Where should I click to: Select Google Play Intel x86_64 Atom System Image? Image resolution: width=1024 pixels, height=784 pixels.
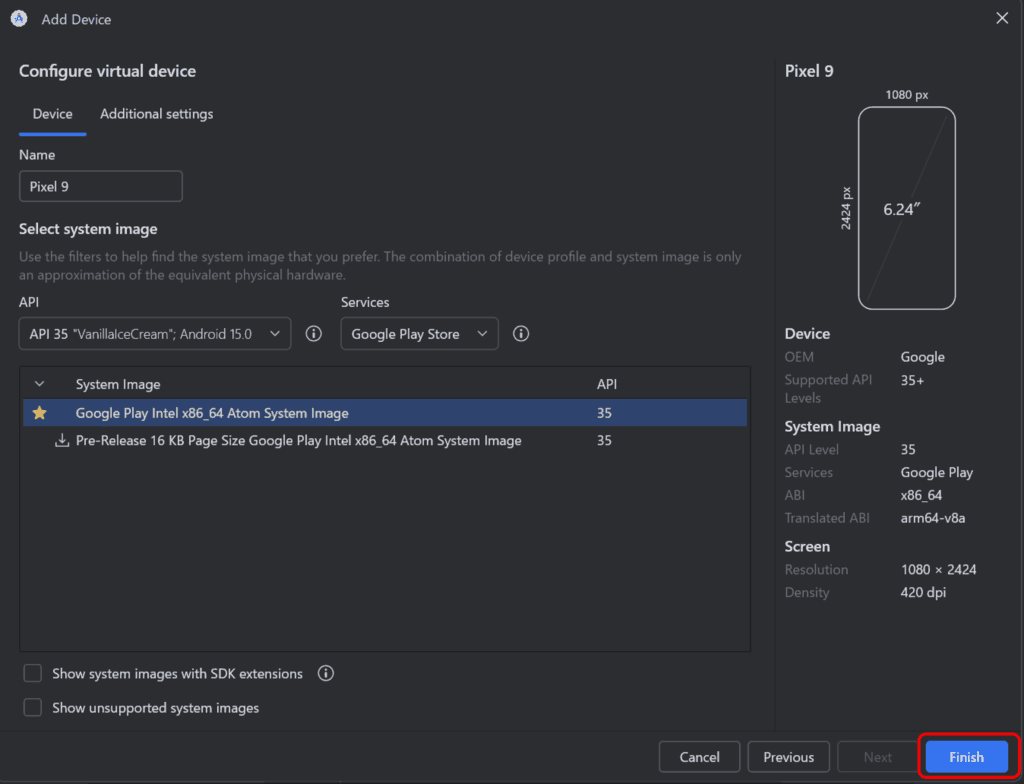pyautogui.click(x=385, y=413)
